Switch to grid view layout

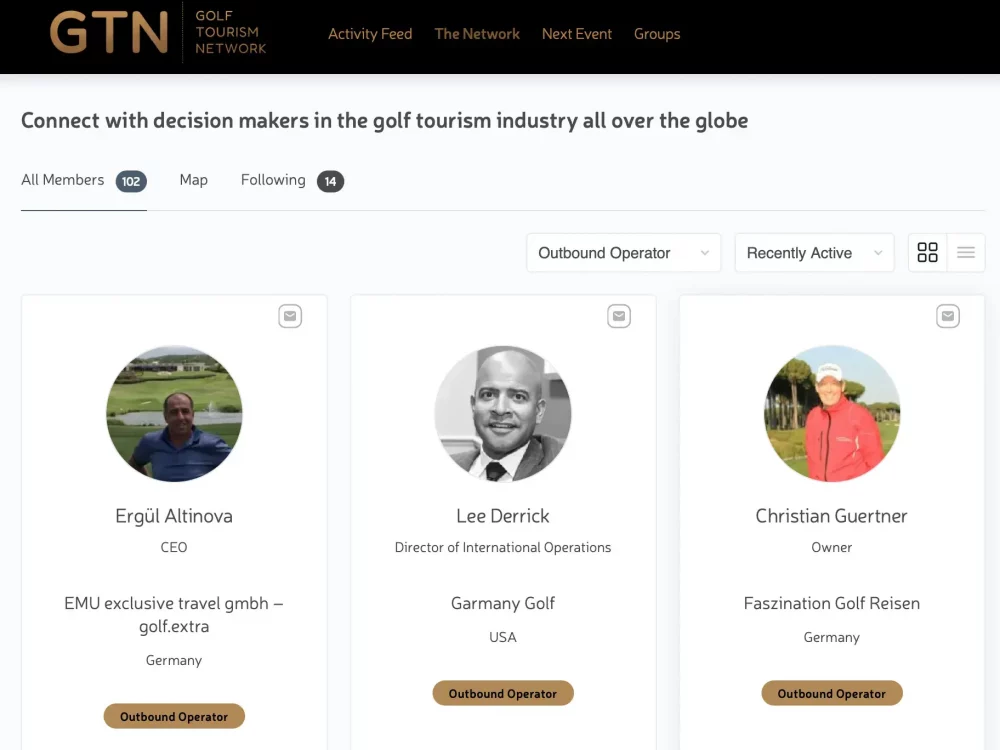(x=928, y=253)
